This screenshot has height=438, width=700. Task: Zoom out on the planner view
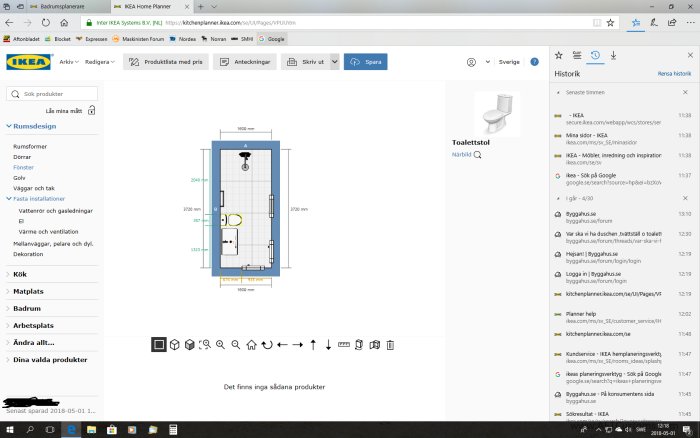tap(236, 345)
